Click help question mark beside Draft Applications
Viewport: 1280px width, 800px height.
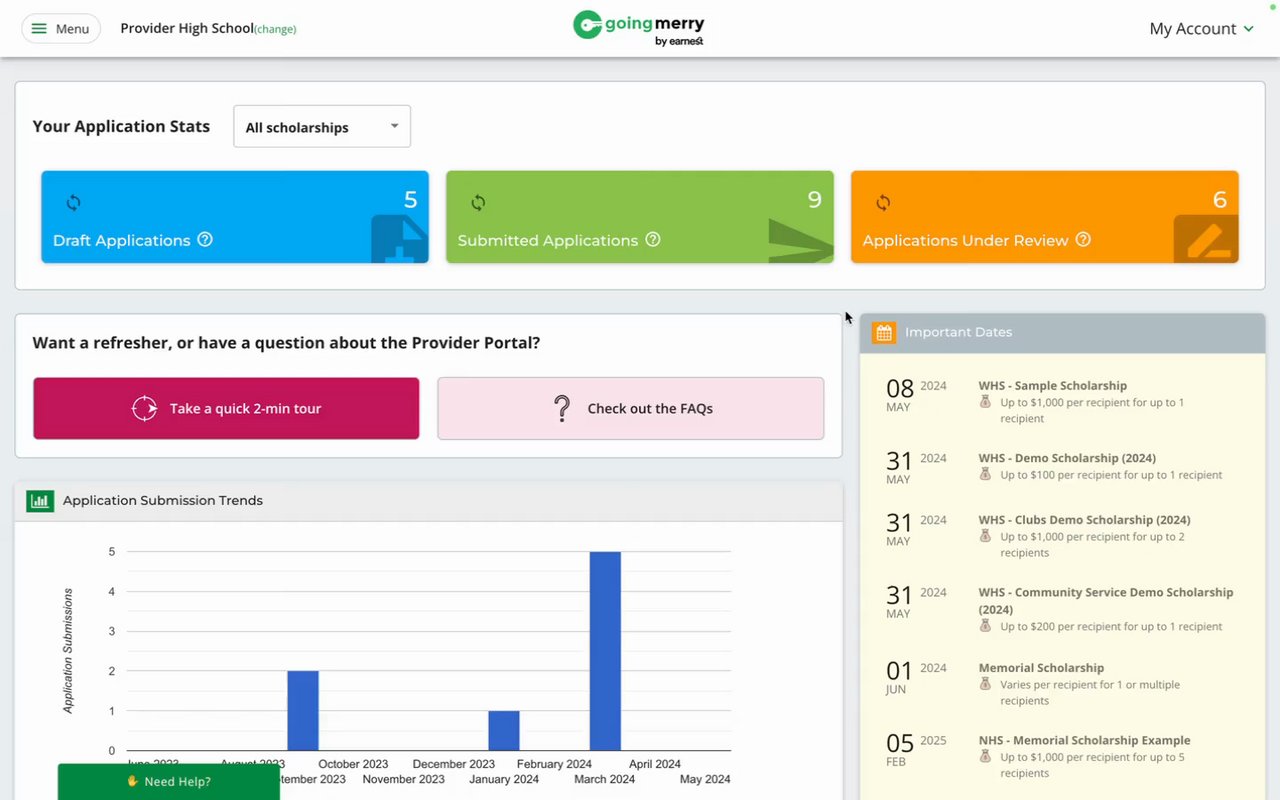click(205, 240)
